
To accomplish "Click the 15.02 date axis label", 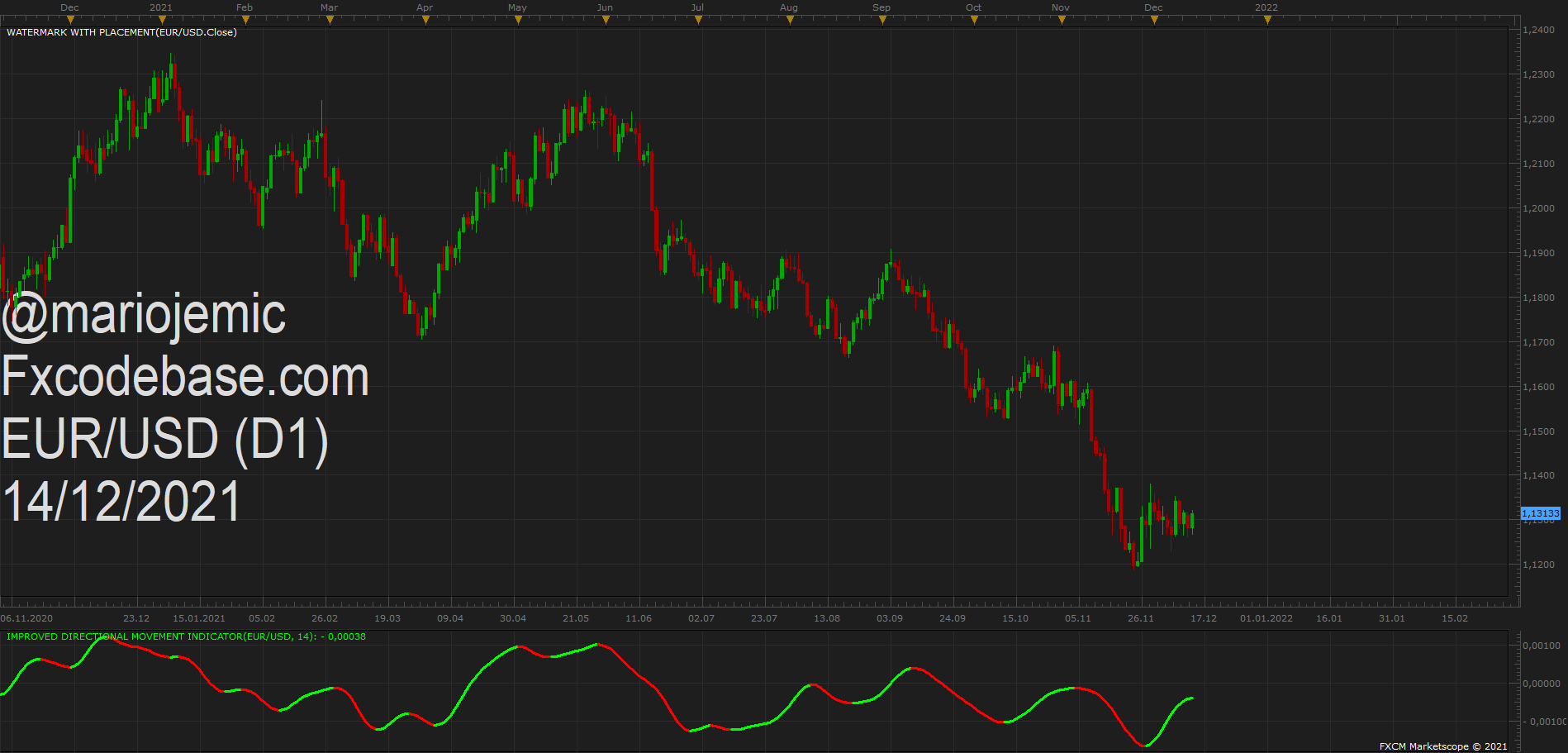I will tap(1455, 618).
